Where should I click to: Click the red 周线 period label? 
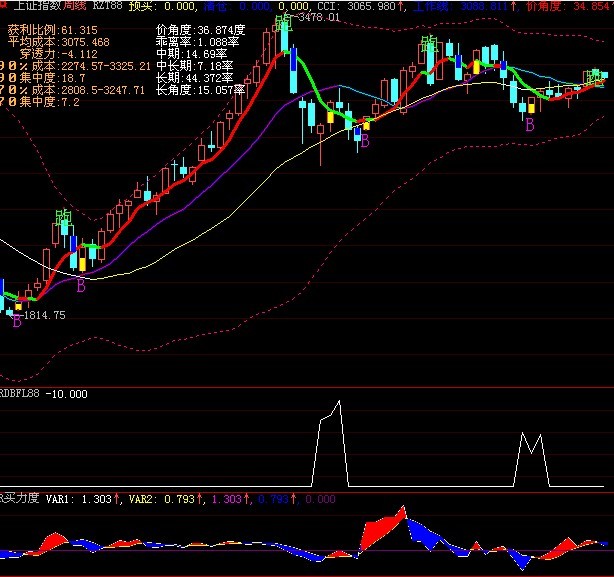74,5
